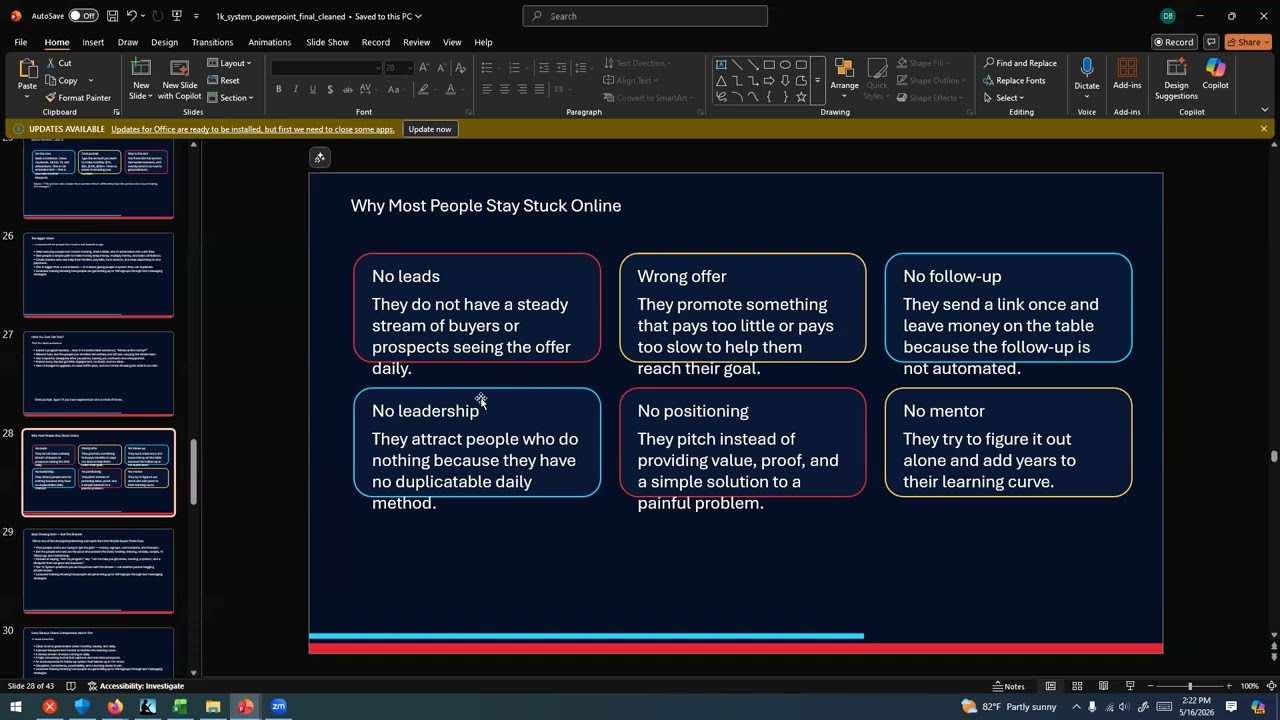The image size is (1280, 720).
Task: Switch to Slide Sorter view
Action: click(1077, 686)
